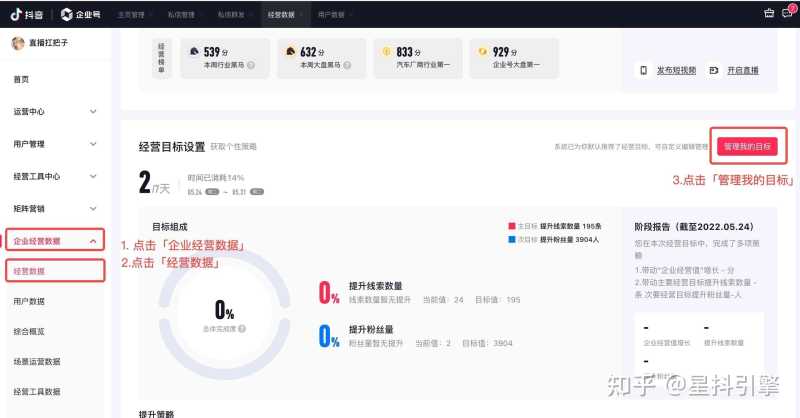Image resolution: width=800 pixels, height=418 pixels.
Task: Click the gold icon next to 929分
Action: [x=482, y=51]
